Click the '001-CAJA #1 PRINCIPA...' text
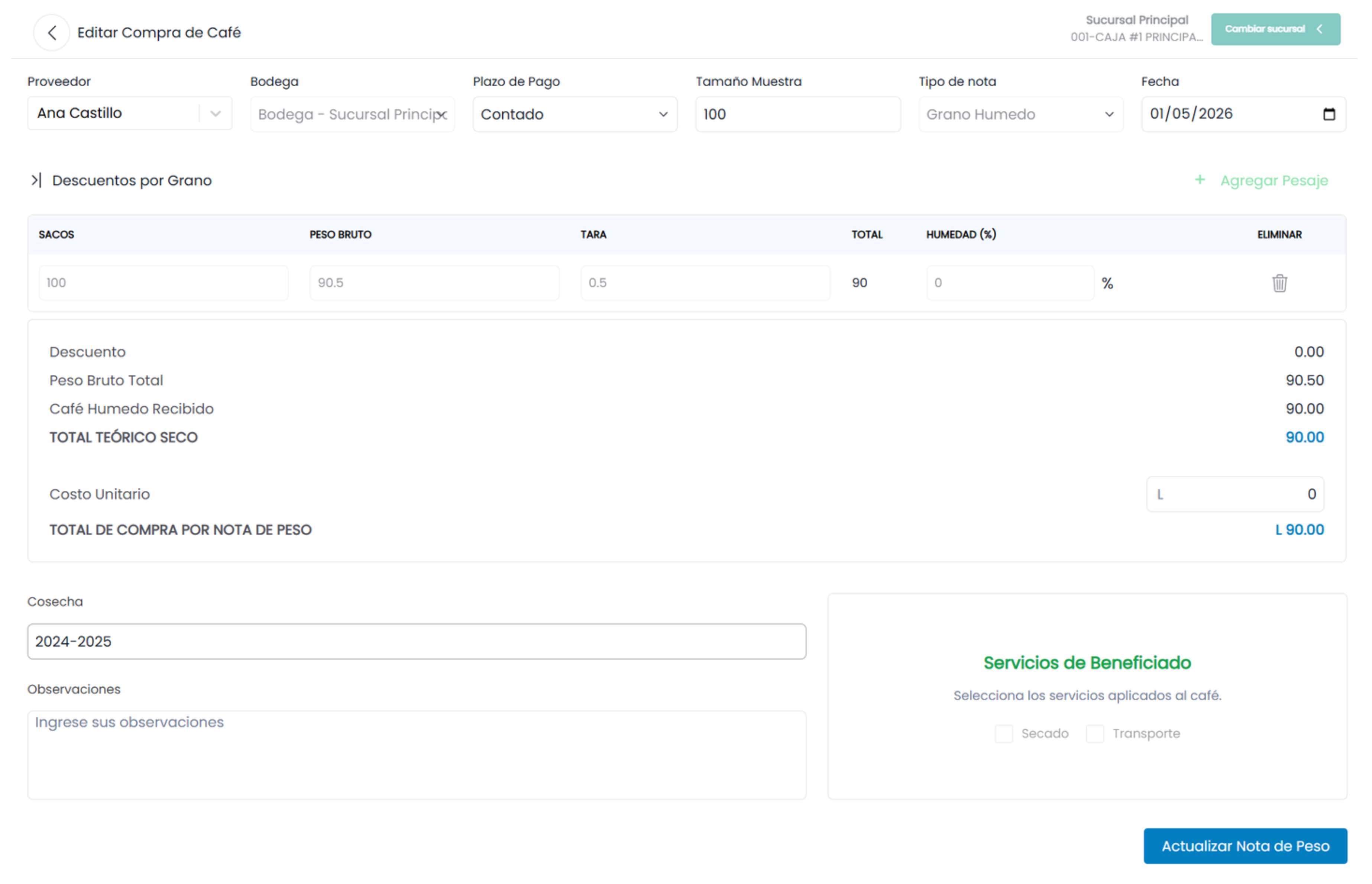This screenshot has height=884, width=1372. [x=1136, y=37]
